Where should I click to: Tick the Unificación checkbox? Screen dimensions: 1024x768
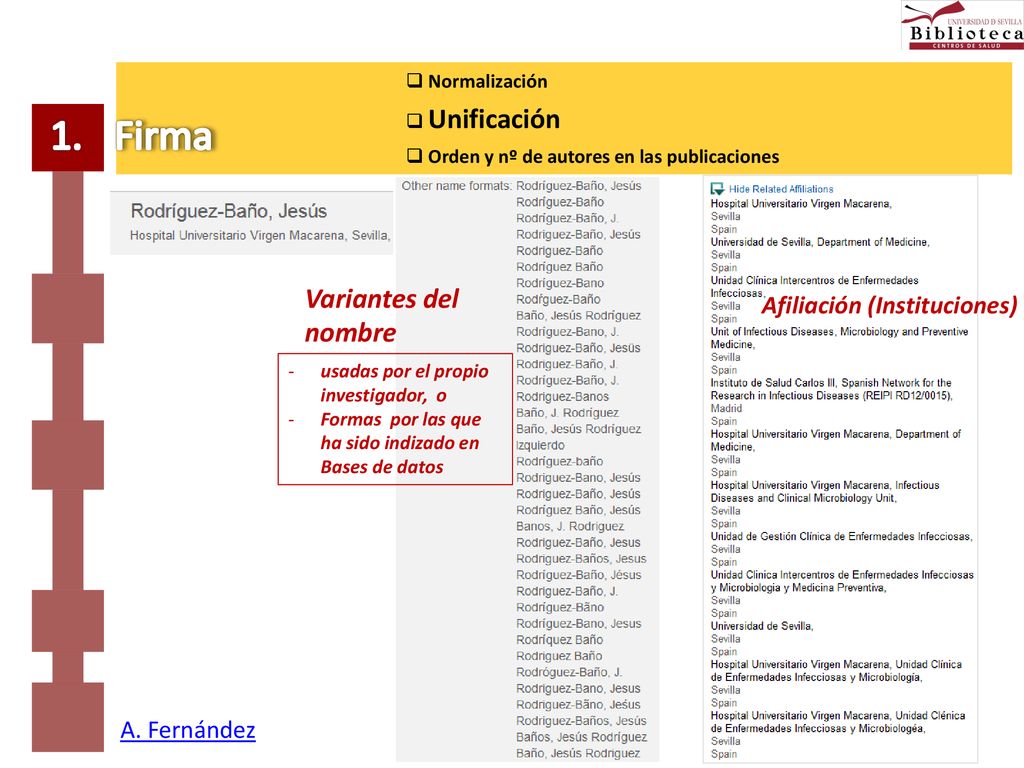[414, 120]
